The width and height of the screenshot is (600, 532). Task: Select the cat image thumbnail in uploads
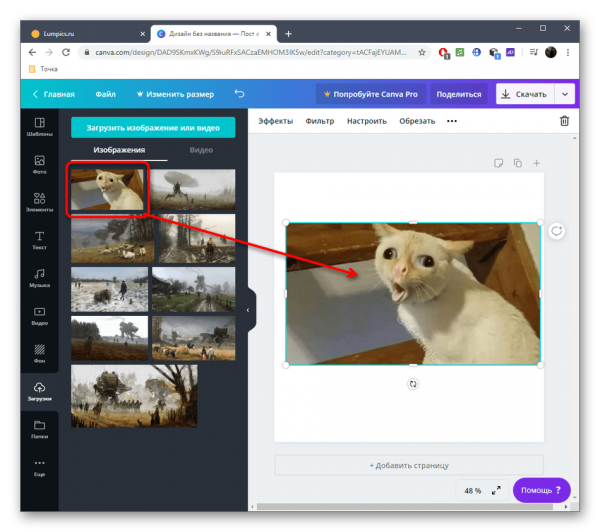107,189
